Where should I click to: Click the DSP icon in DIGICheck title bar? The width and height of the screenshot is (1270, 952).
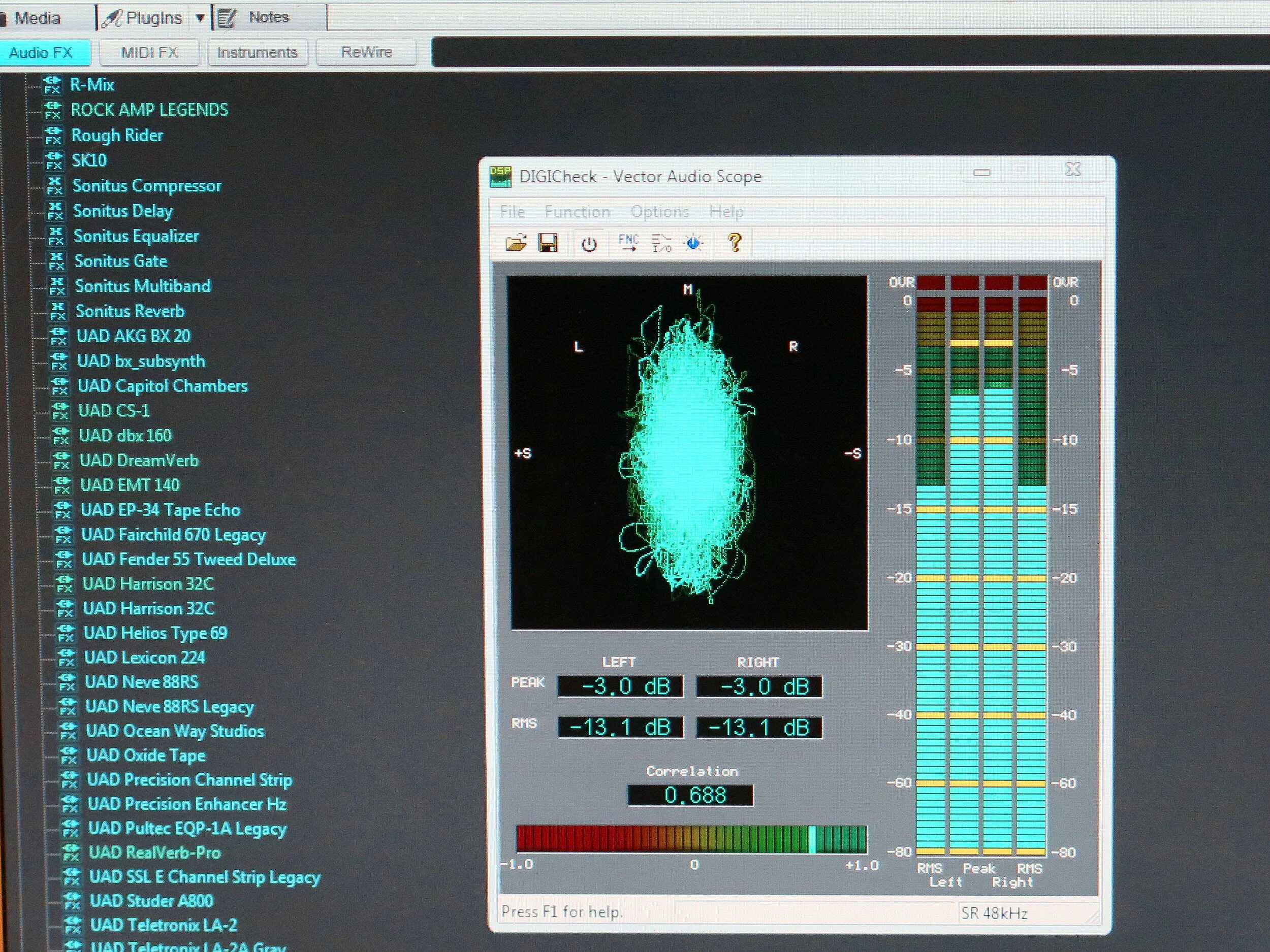(500, 176)
